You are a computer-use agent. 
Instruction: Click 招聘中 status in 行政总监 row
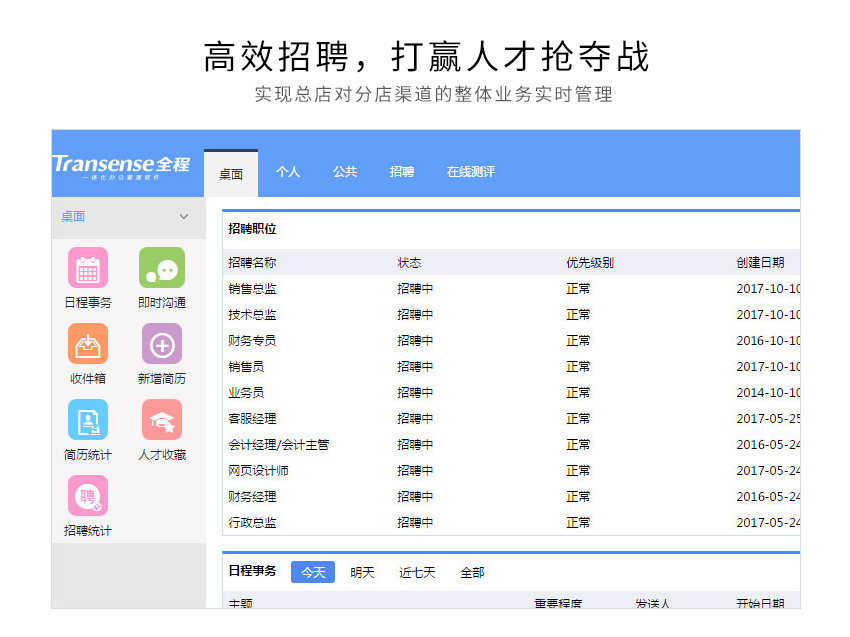coord(415,523)
